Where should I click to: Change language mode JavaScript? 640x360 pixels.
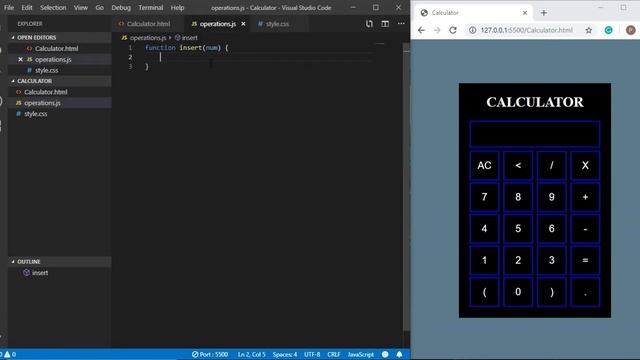[361, 354]
